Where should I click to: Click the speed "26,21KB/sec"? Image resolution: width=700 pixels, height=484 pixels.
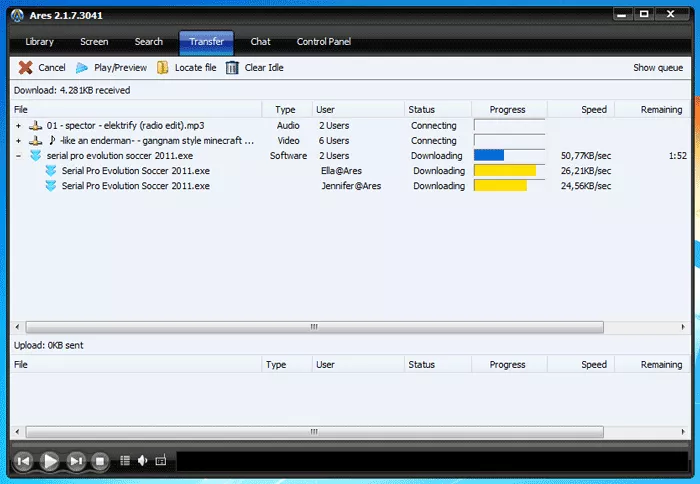click(x=586, y=171)
